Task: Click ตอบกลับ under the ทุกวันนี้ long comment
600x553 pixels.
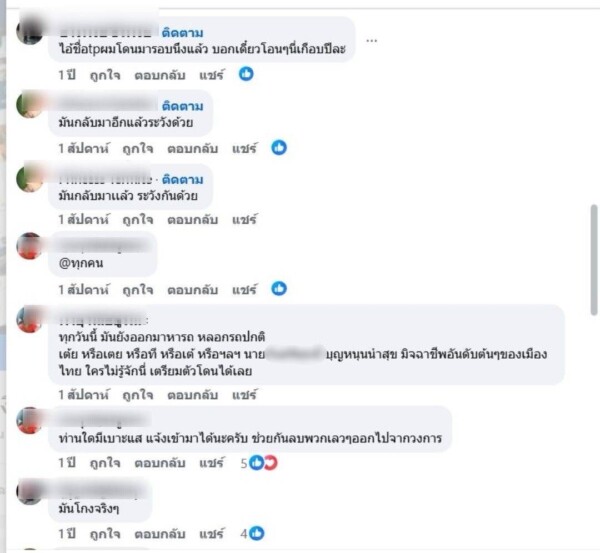Action: tap(192, 395)
